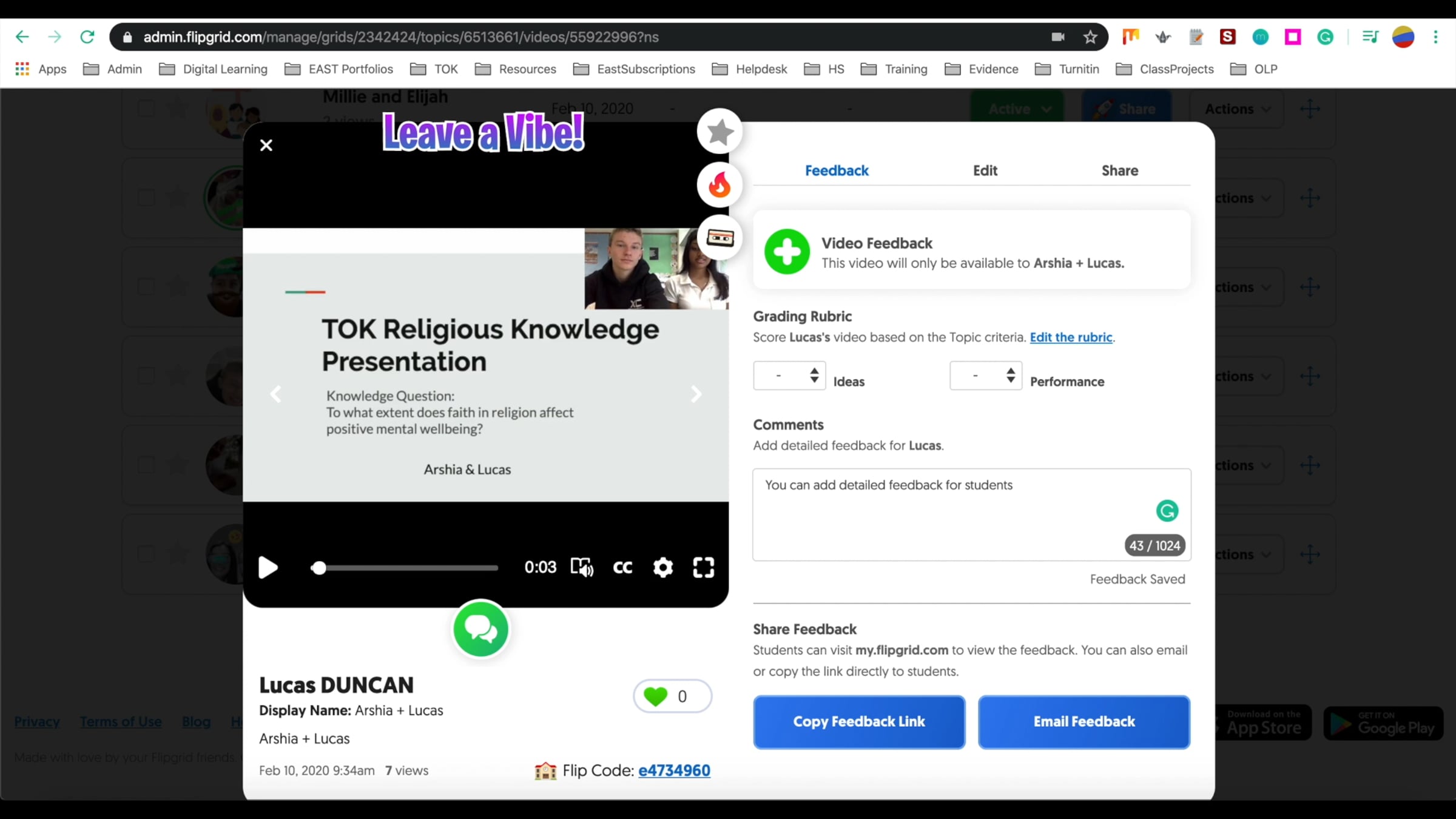Open the Edit the rubric link
The image size is (1456, 819).
tap(1071, 337)
